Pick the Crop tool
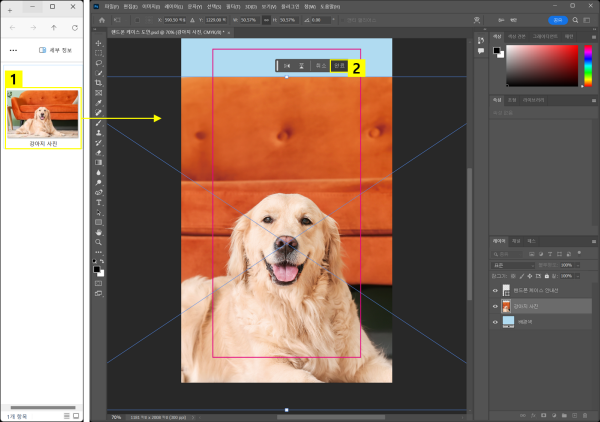This screenshot has width=600, height=422. click(98, 82)
